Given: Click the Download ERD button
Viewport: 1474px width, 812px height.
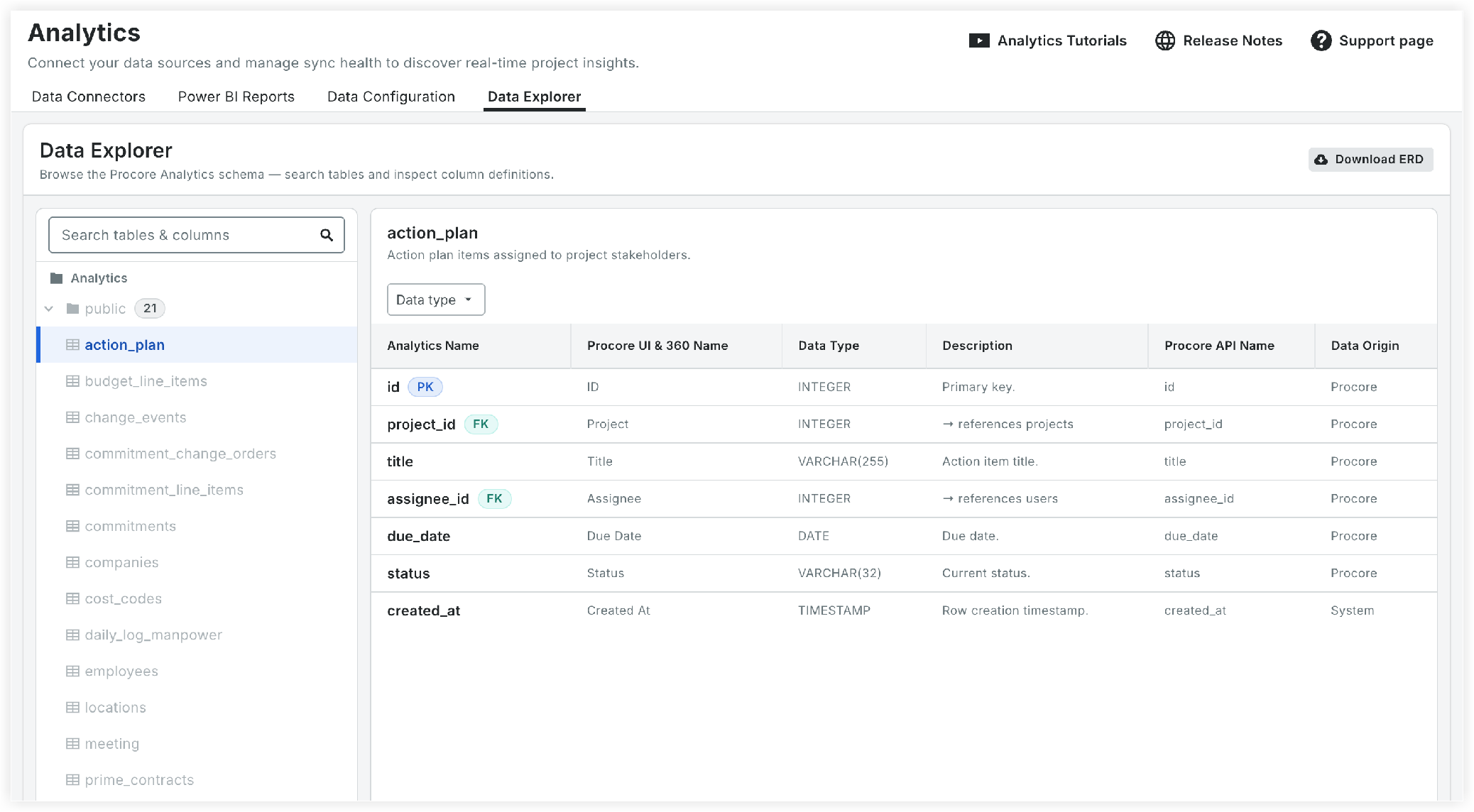Looking at the screenshot, I should [x=1370, y=160].
